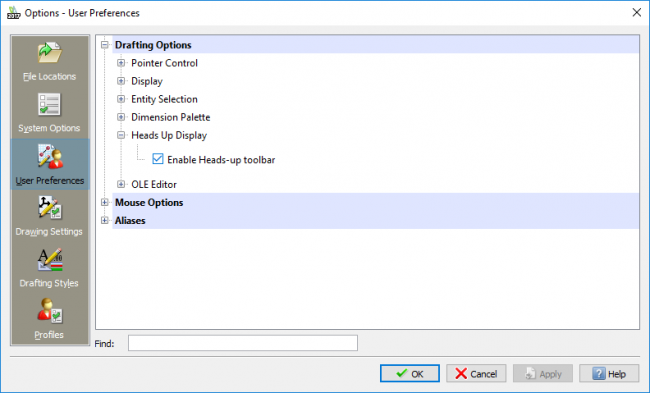Image resolution: width=650 pixels, height=393 pixels.
Task: Collapse the Heads Up Display node
Action: tap(121, 135)
